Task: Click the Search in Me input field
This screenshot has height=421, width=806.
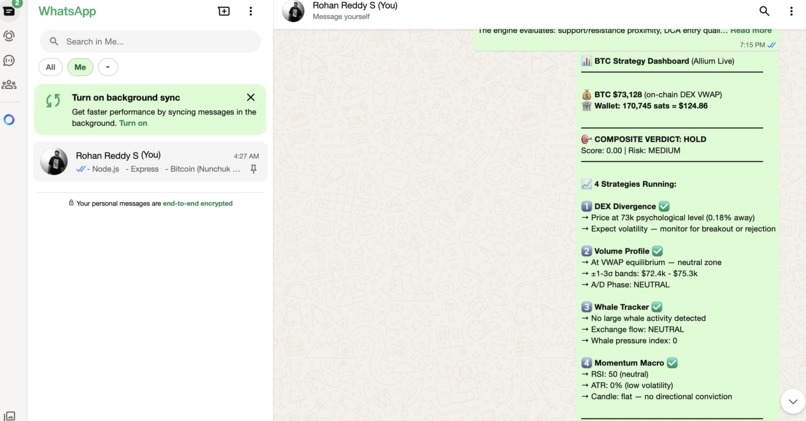Action: [x=150, y=41]
